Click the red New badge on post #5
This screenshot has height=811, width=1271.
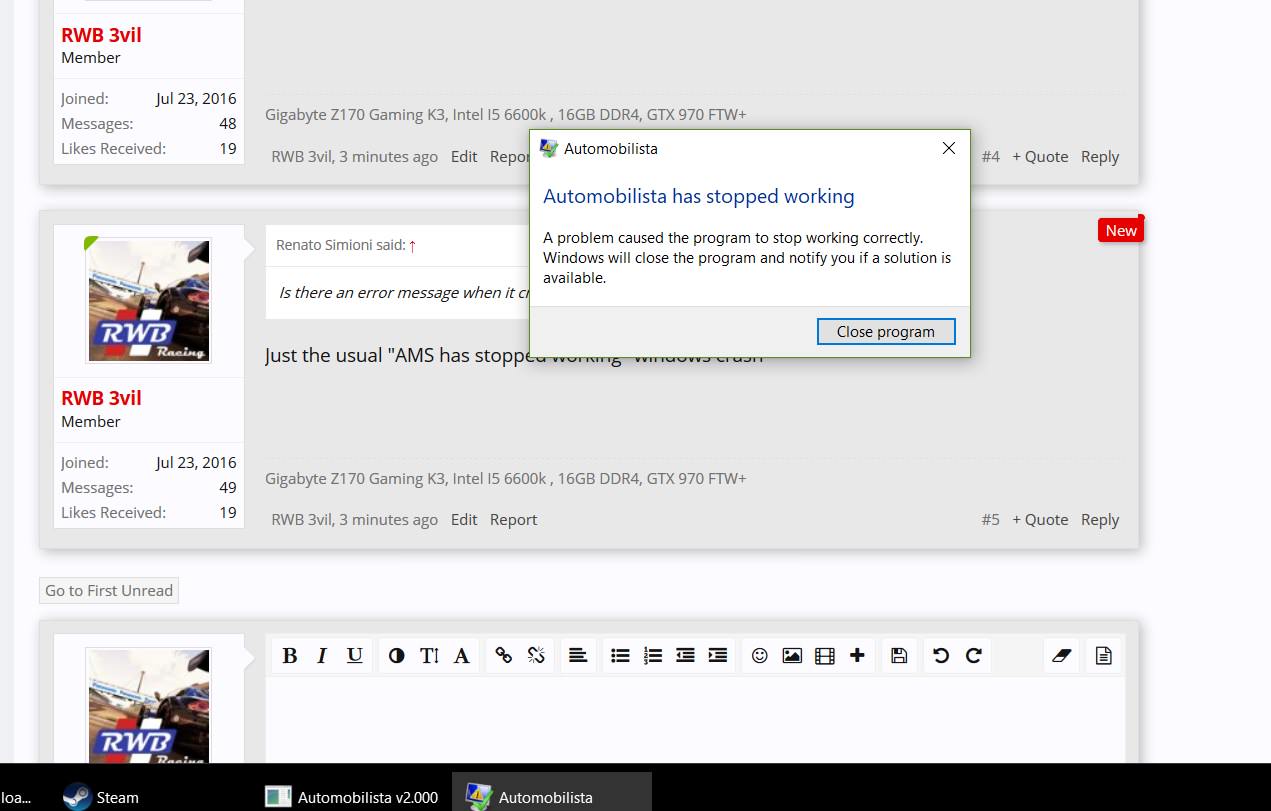1120,230
